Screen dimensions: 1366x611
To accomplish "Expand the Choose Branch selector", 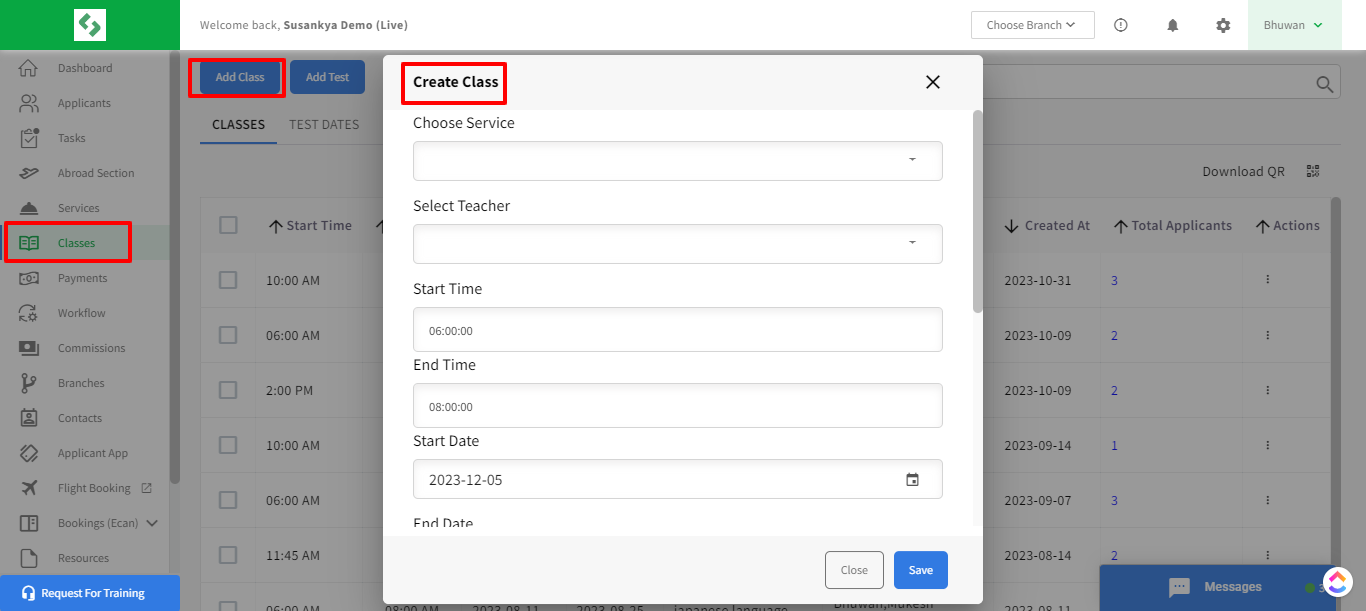I will coord(1032,24).
